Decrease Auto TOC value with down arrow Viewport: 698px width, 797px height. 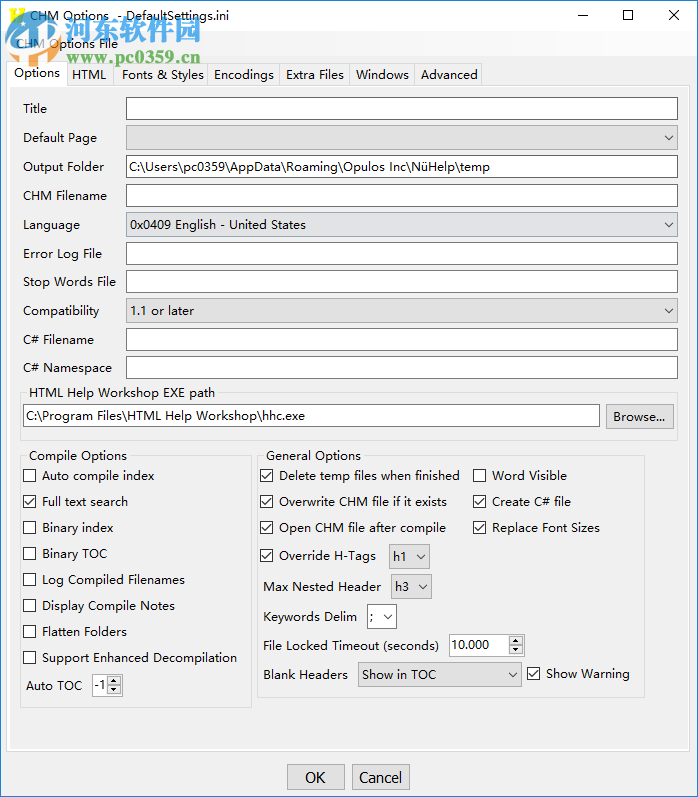(x=114, y=690)
